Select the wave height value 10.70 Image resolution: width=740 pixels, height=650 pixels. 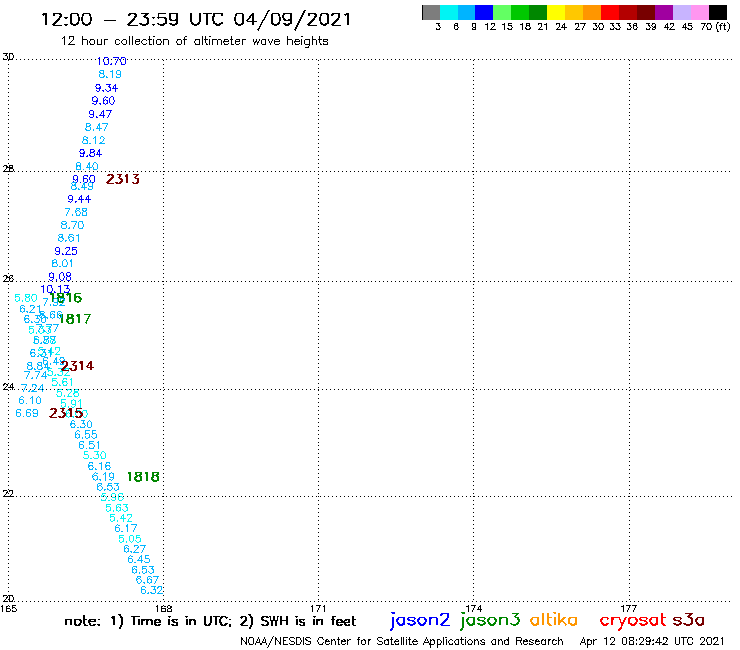coord(111,61)
